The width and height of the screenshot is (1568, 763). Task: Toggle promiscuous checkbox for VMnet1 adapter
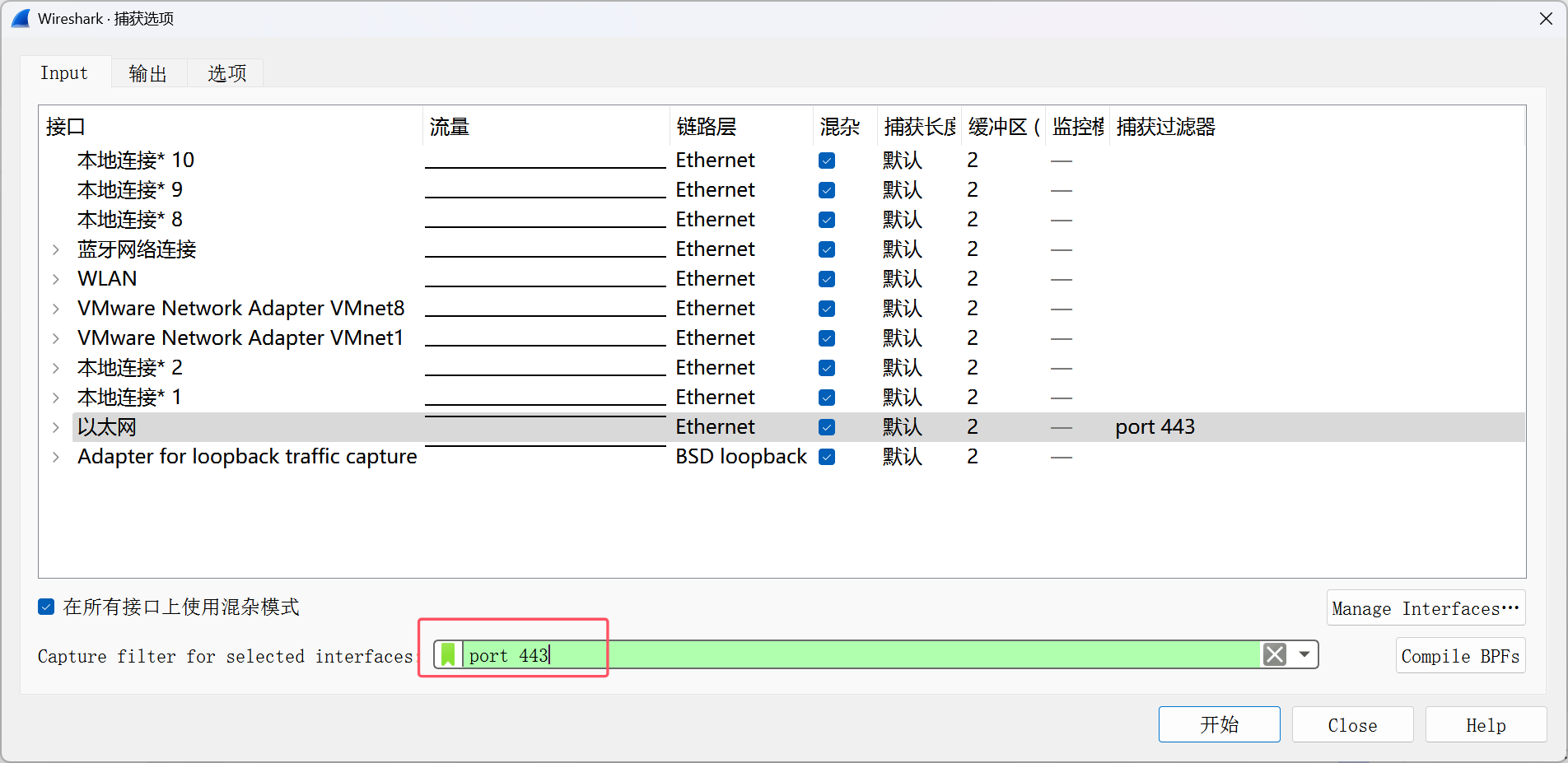click(x=827, y=338)
